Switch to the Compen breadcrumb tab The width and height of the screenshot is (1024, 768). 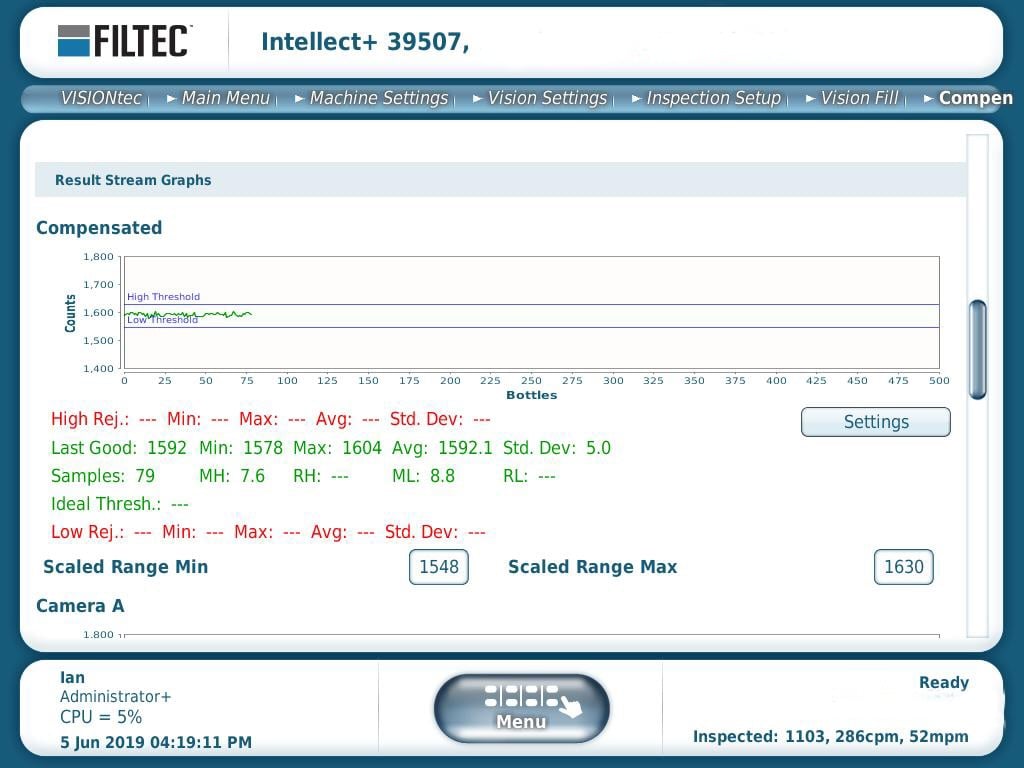975,98
